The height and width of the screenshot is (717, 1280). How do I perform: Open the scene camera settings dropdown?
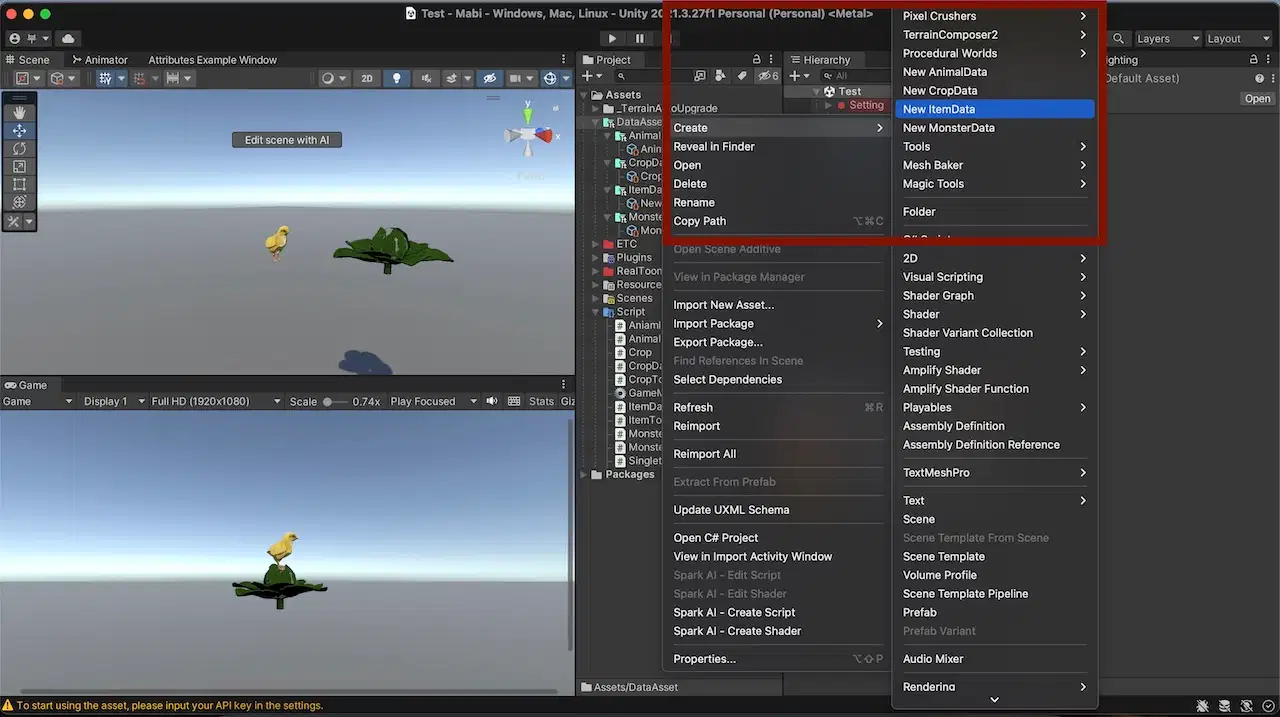tap(520, 78)
